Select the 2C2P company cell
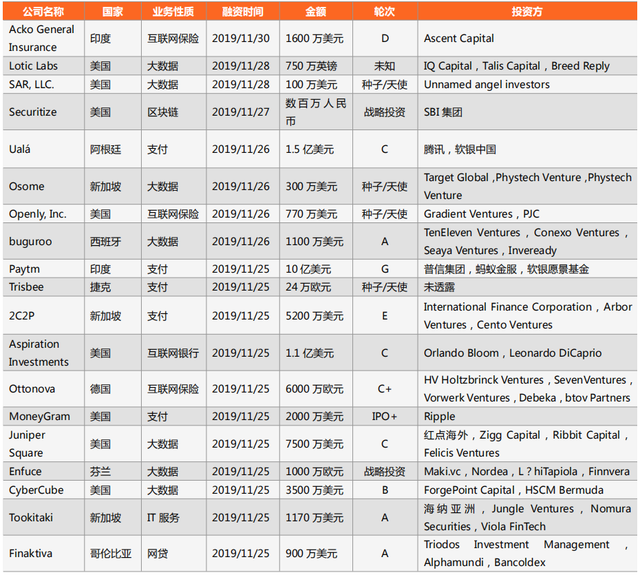The image size is (640, 575). [x=44, y=315]
